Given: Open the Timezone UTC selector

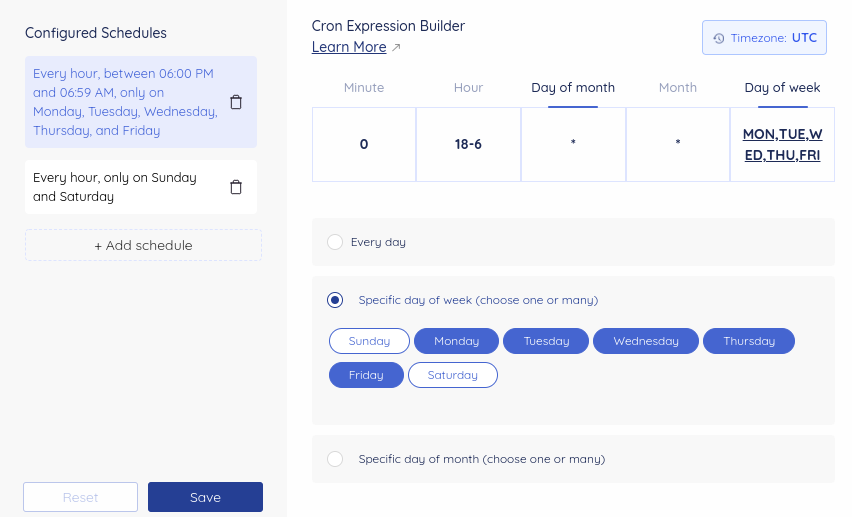Looking at the screenshot, I should (x=764, y=38).
